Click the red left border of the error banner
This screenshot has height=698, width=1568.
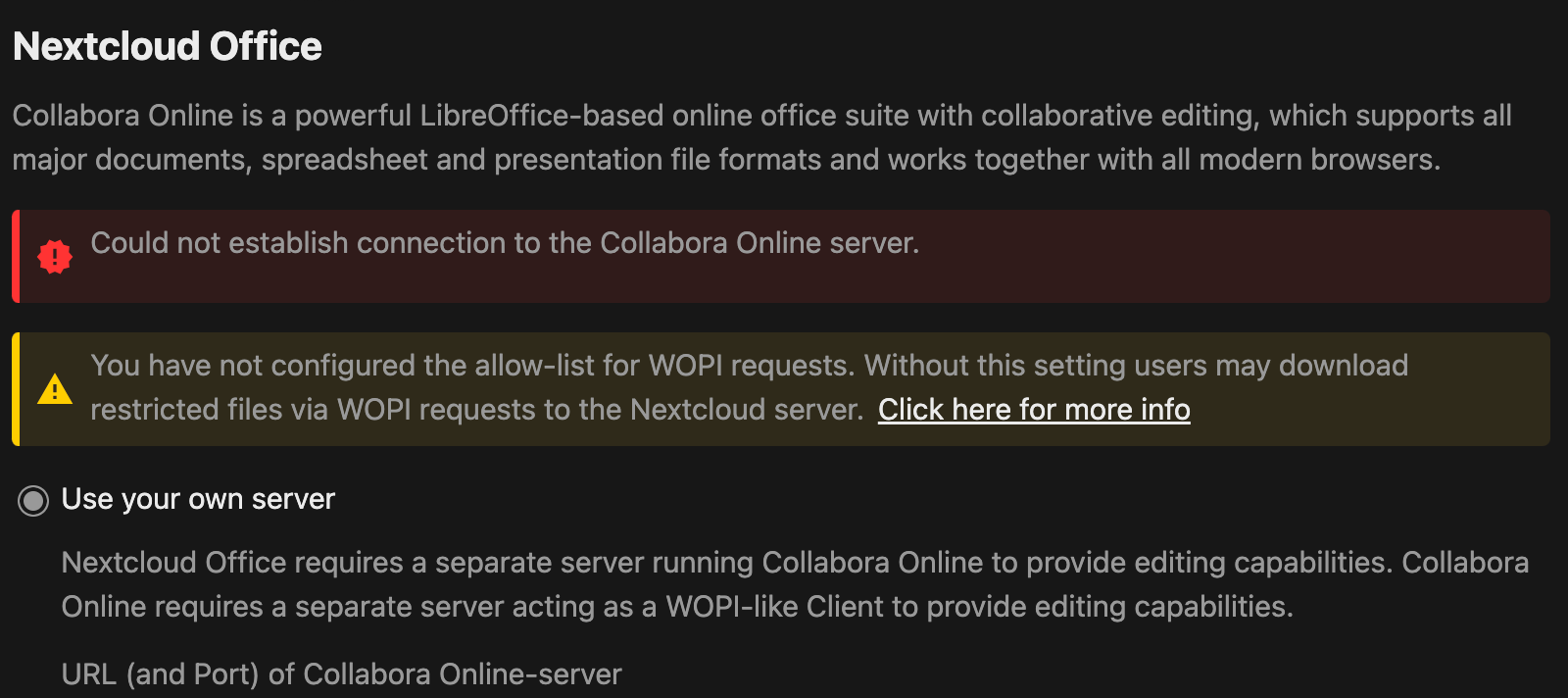tap(16, 256)
